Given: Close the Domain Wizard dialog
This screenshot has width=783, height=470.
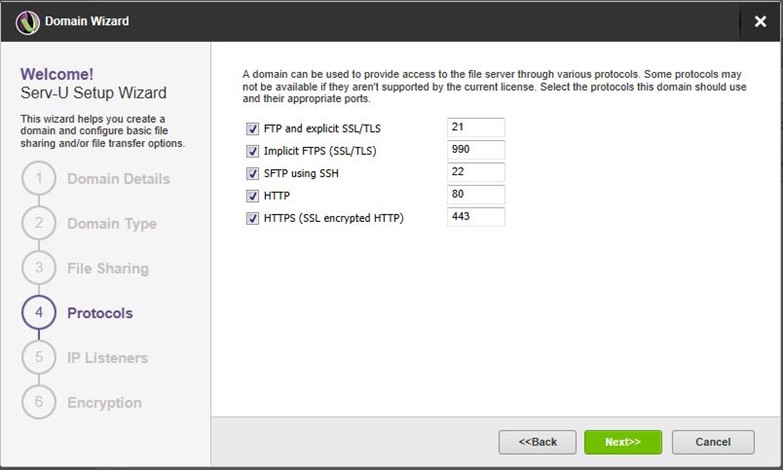Looking at the screenshot, I should click(760, 21).
